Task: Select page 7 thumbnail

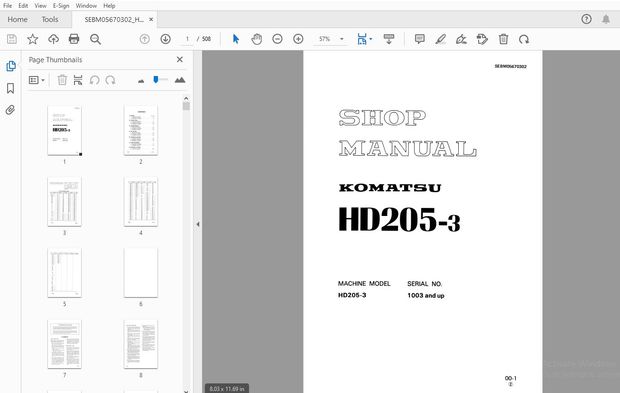Action: 64,344
